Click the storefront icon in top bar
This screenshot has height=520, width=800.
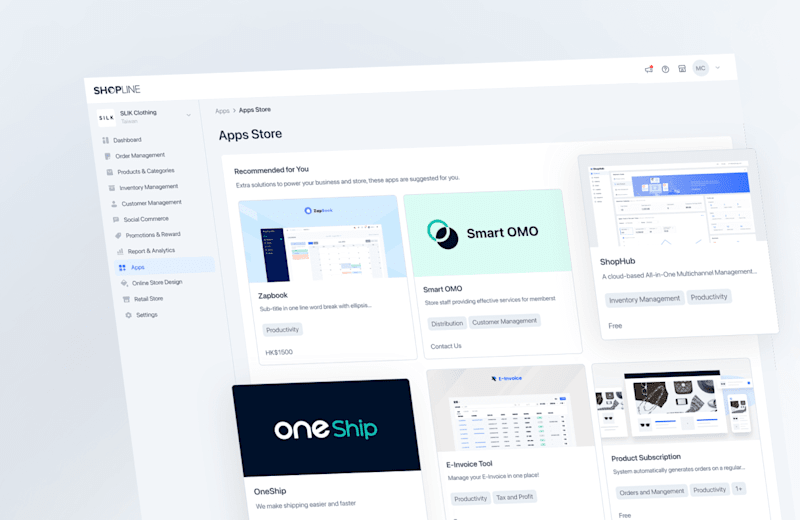(682, 68)
